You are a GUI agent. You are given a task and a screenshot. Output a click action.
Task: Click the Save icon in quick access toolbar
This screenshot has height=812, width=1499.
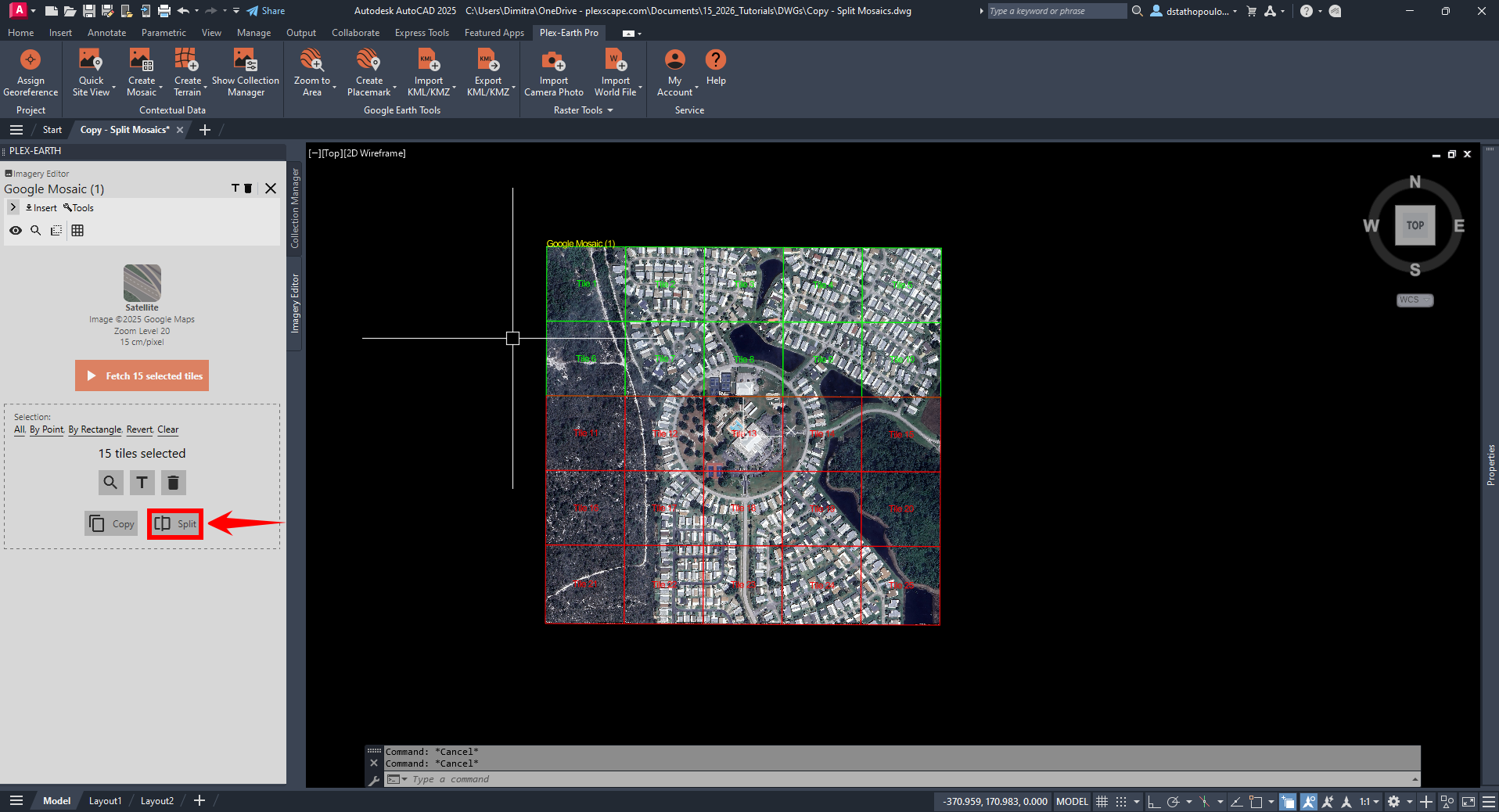pos(88,11)
